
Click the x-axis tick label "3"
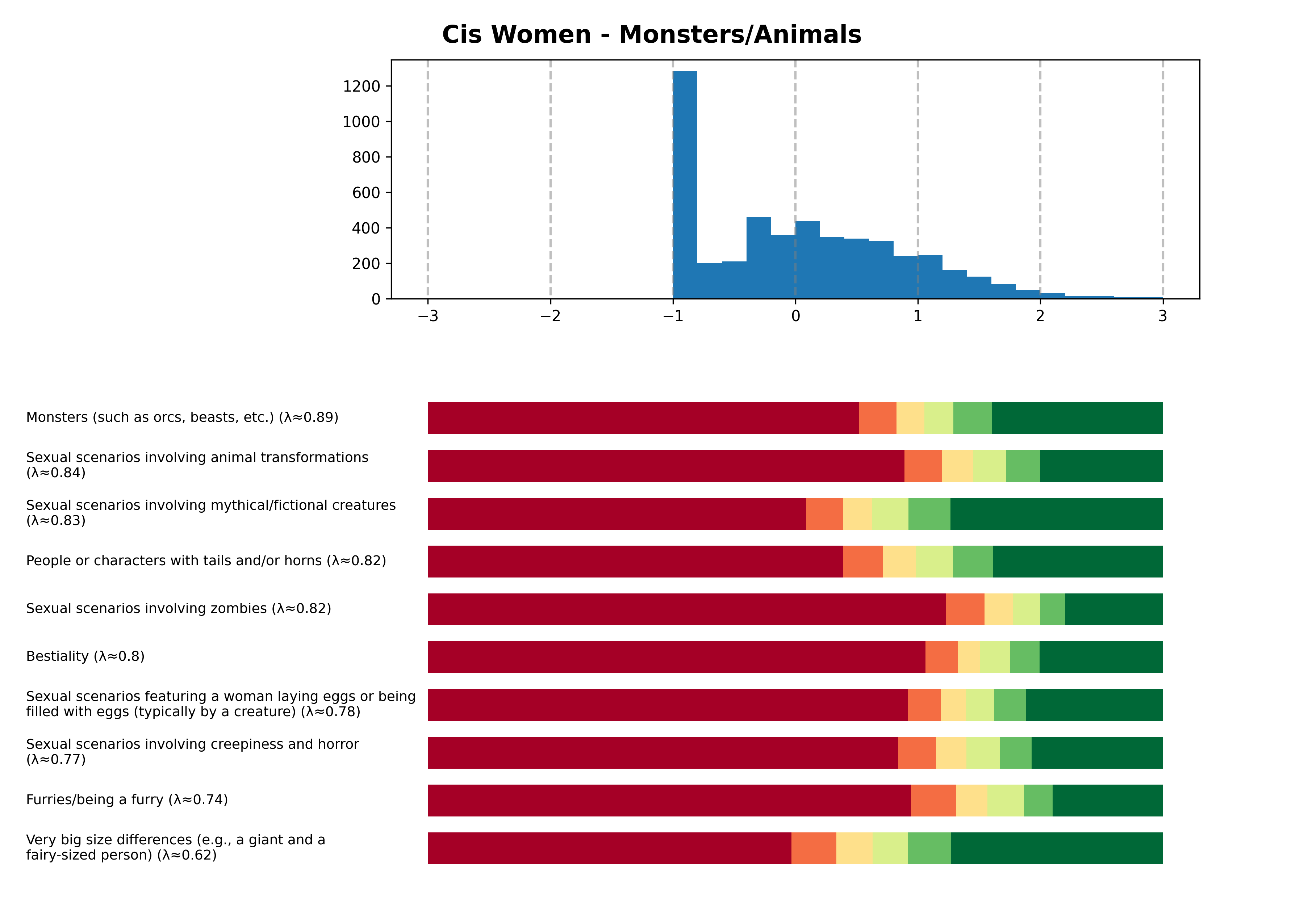click(1162, 316)
